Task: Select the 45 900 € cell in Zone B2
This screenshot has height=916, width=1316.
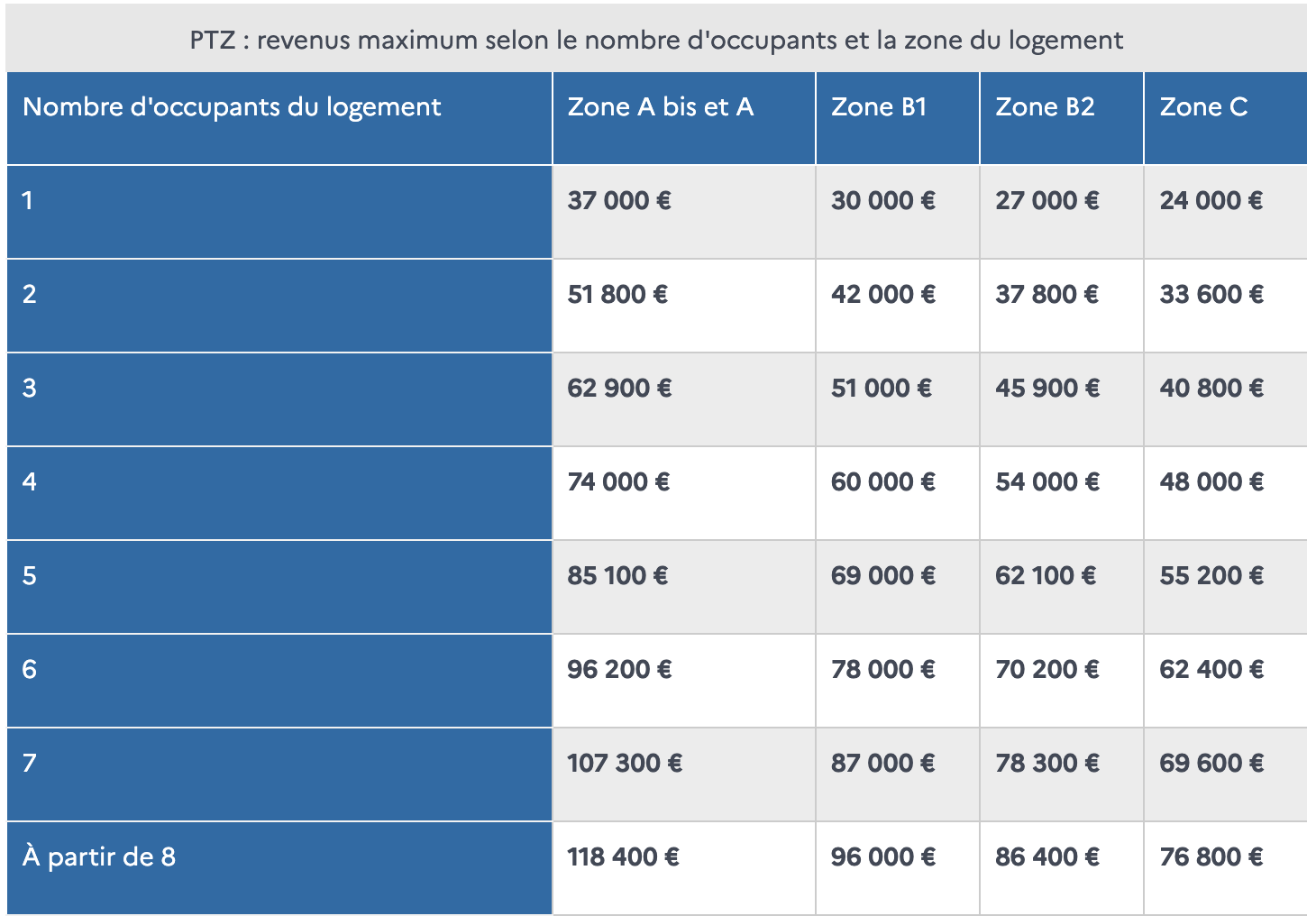Action: point(1062,399)
